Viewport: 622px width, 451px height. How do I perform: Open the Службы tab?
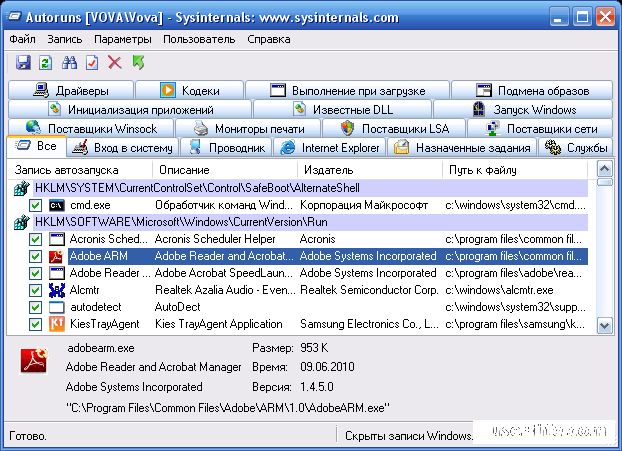576,148
